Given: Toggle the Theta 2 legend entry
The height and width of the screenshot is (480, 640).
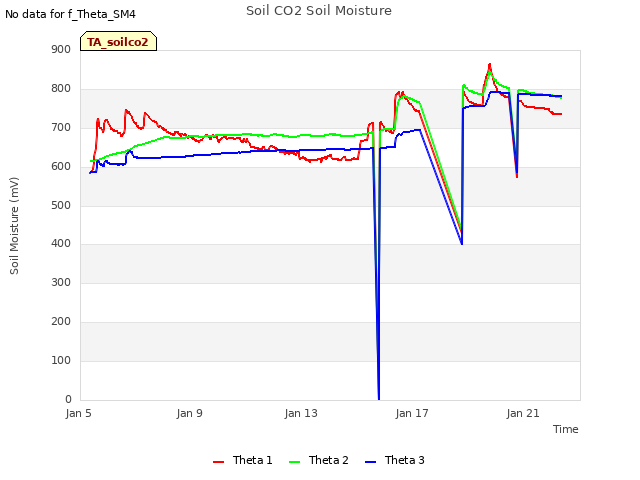Looking at the screenshot, I should [319, 460].
